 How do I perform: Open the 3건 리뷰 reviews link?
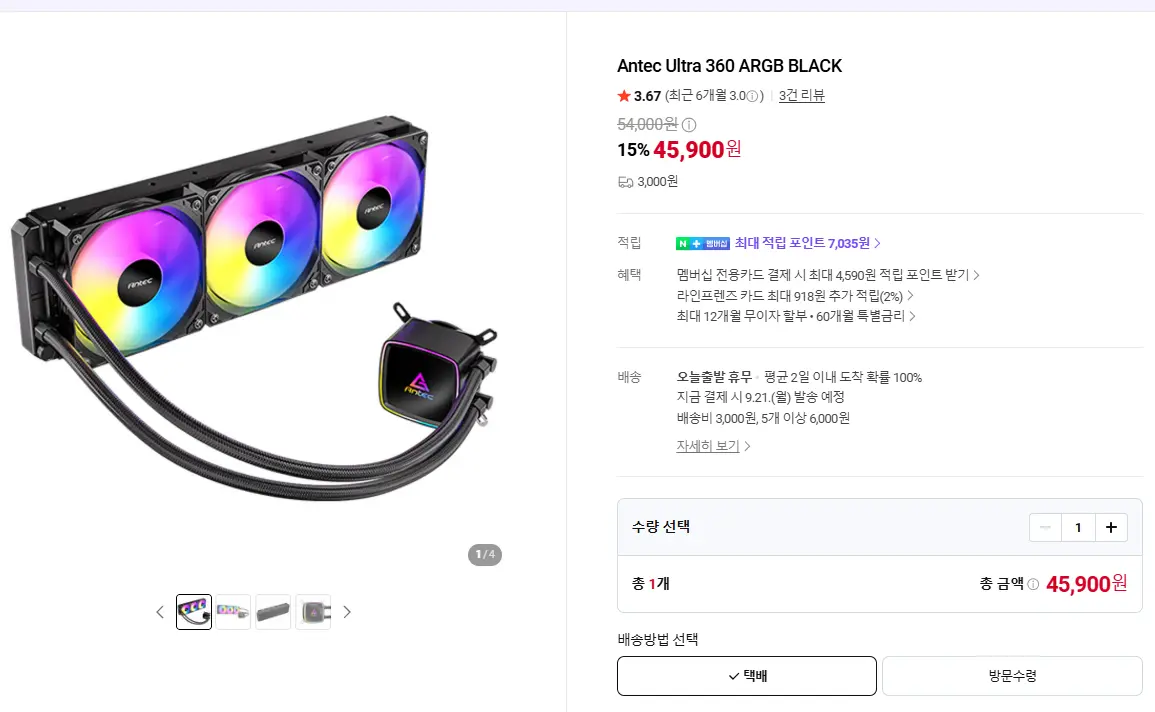(801, 96)
